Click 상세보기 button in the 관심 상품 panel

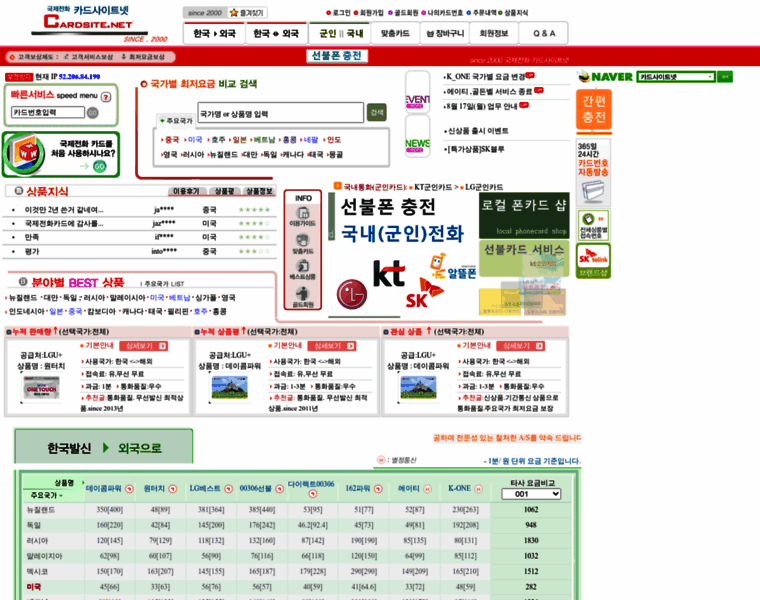click(521, 346)
